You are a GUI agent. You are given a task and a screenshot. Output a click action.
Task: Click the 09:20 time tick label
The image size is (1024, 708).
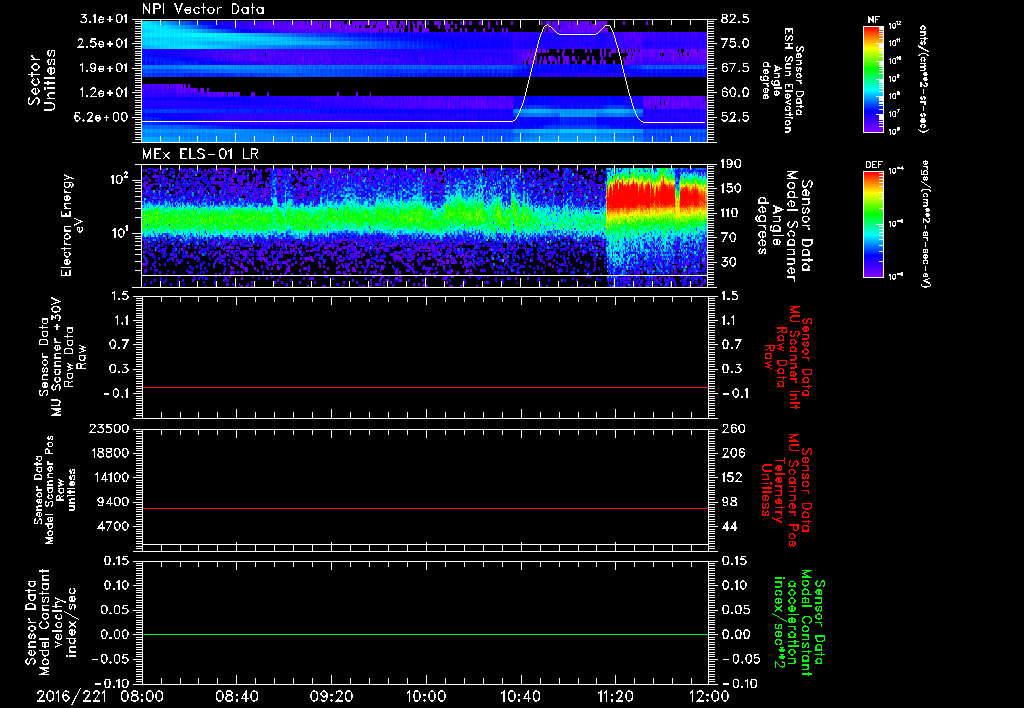click(331, 696)
